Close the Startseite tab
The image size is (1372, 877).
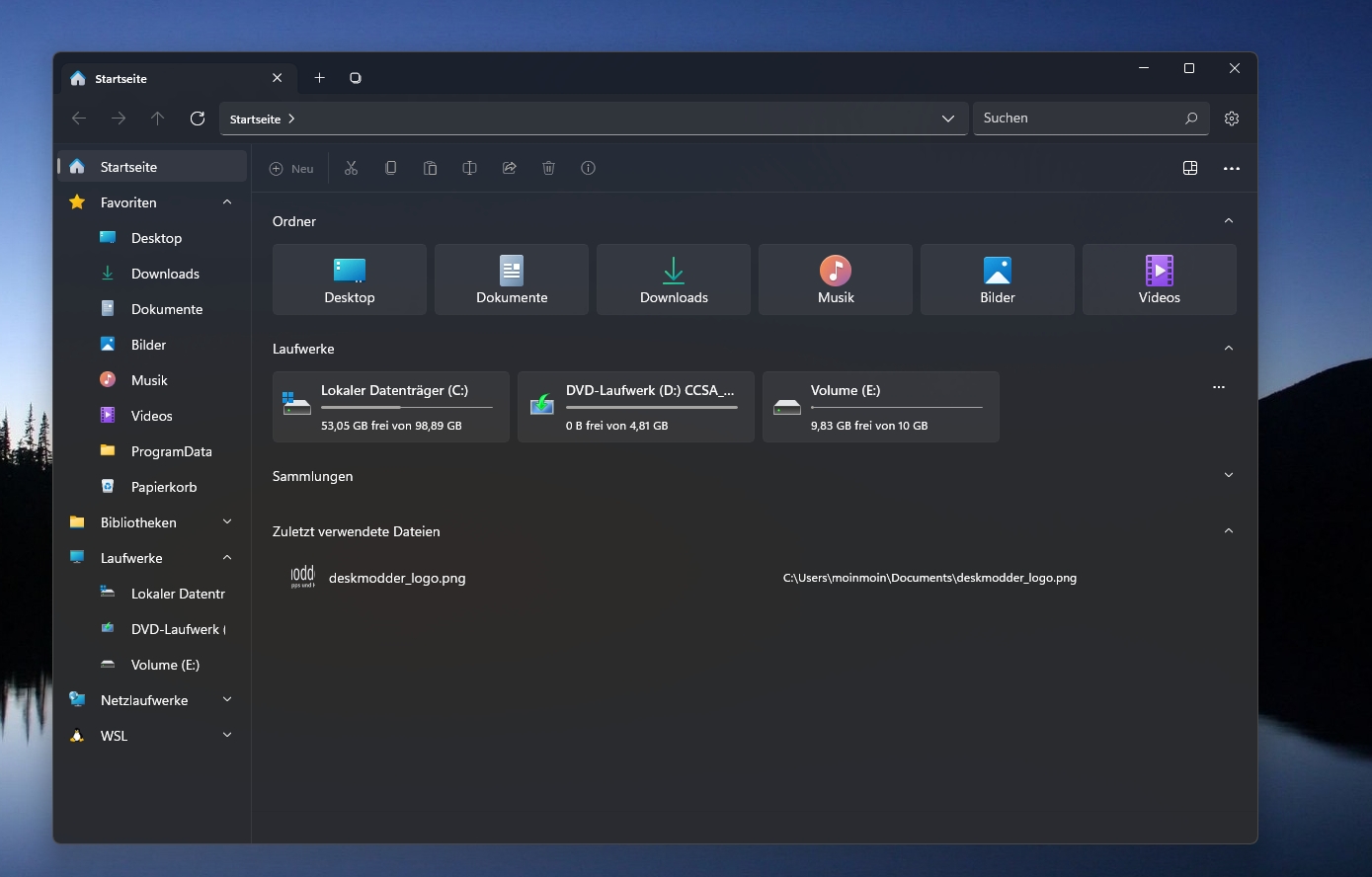pyautogui.click(x=277, y=78)
